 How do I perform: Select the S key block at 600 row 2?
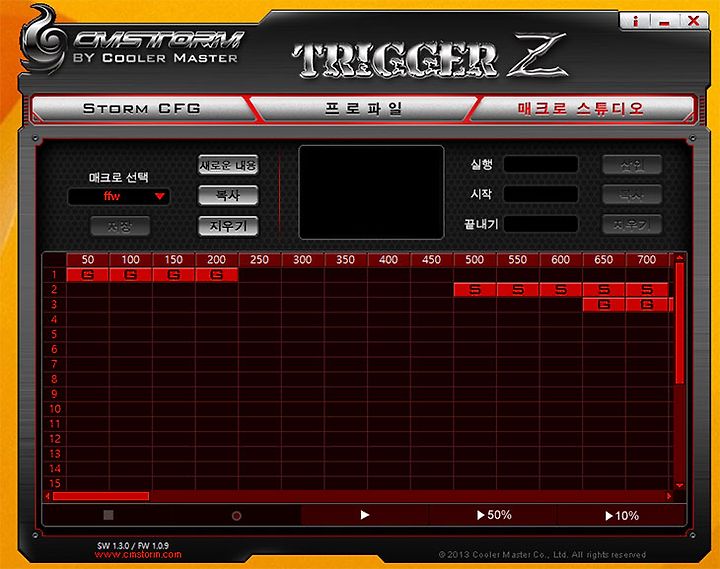(x=561, y=290)
